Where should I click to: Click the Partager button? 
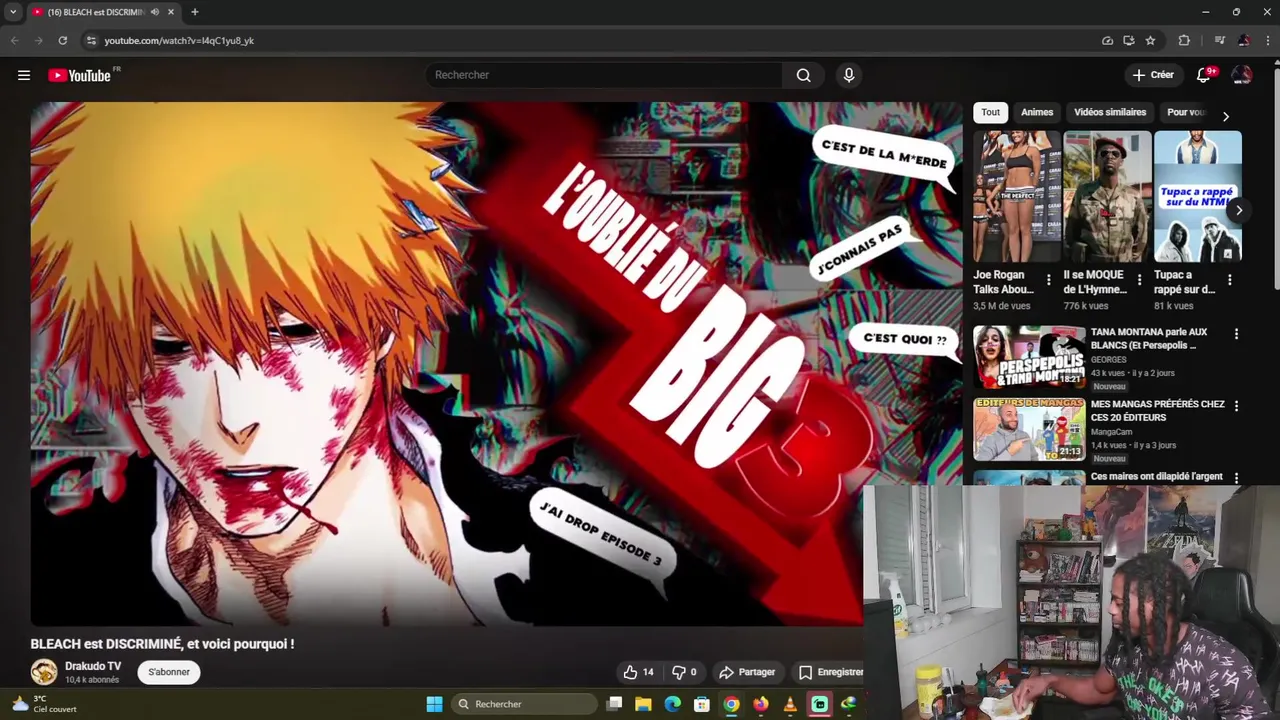747,672
